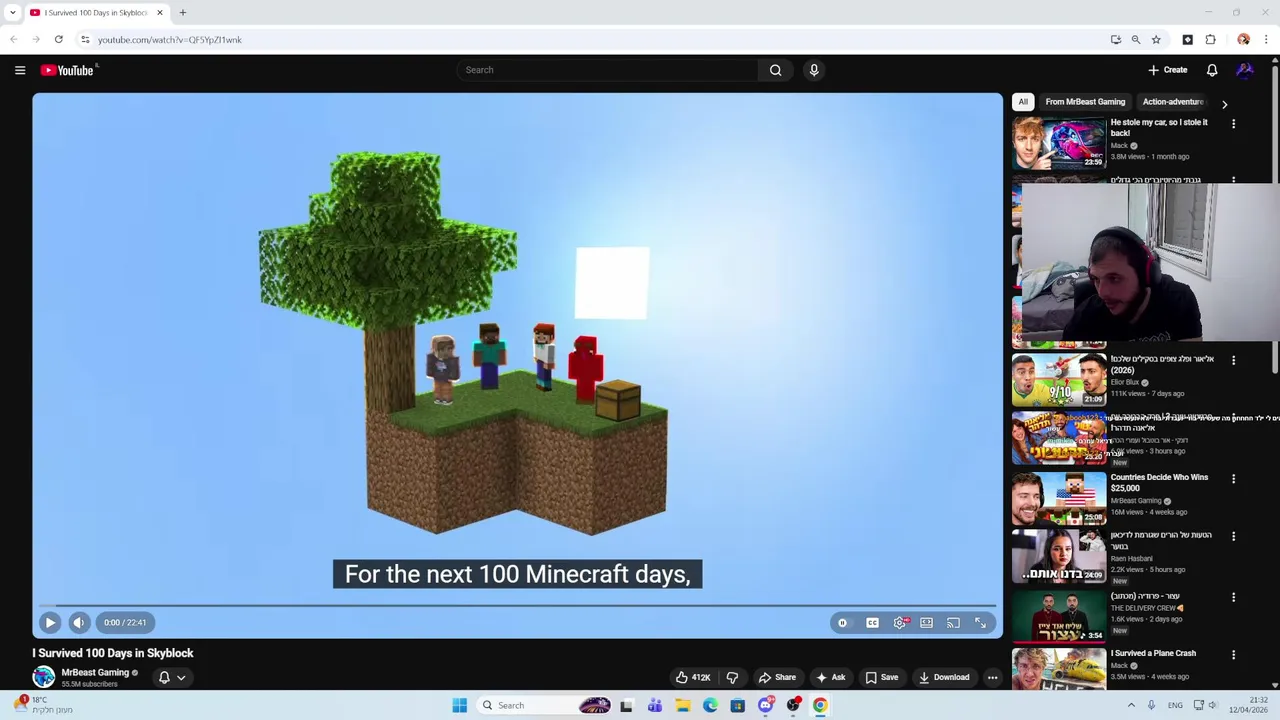This screenshot has width=1280, height=720.
Task: Open File Explorer from taskbar
Action: 683,705
